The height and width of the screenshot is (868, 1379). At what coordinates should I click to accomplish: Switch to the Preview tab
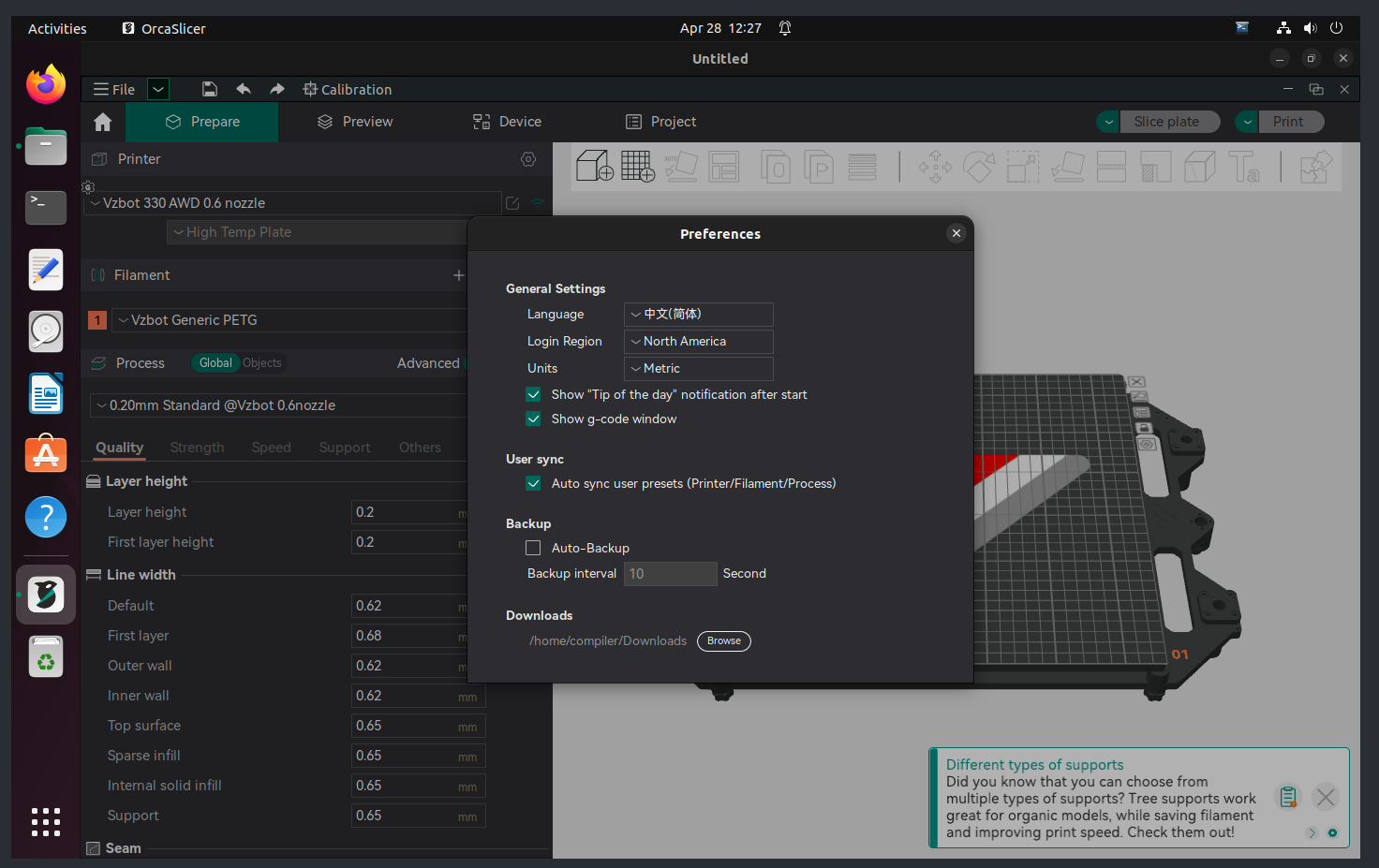pos(354,121)
